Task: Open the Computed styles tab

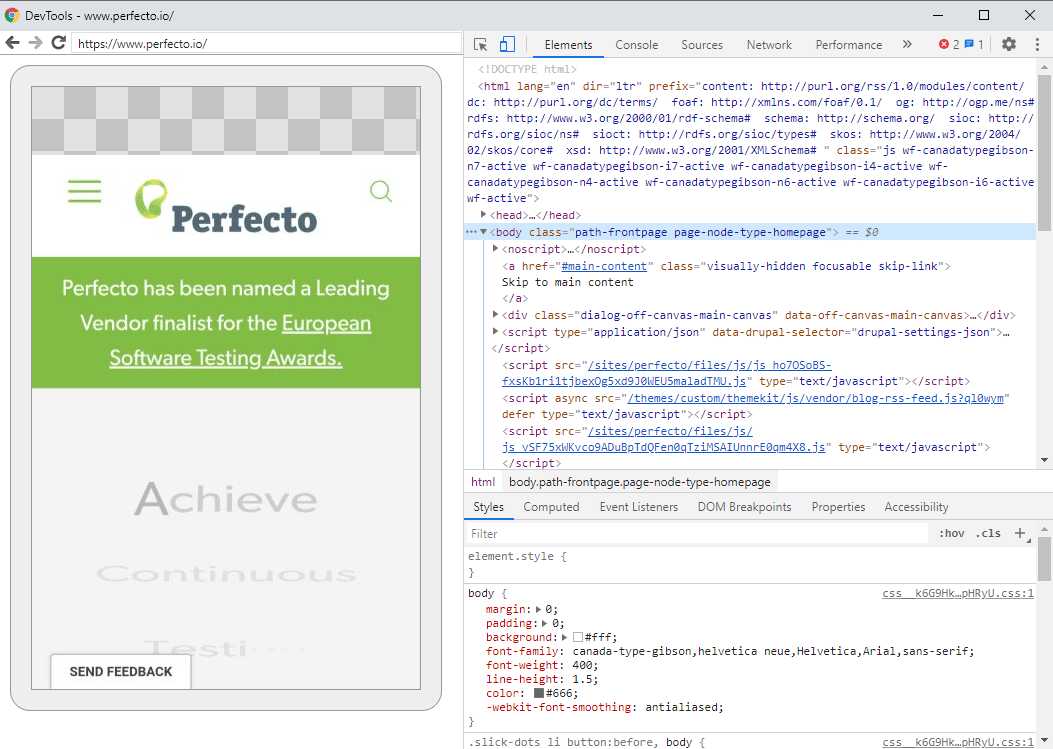Action: 551,506
